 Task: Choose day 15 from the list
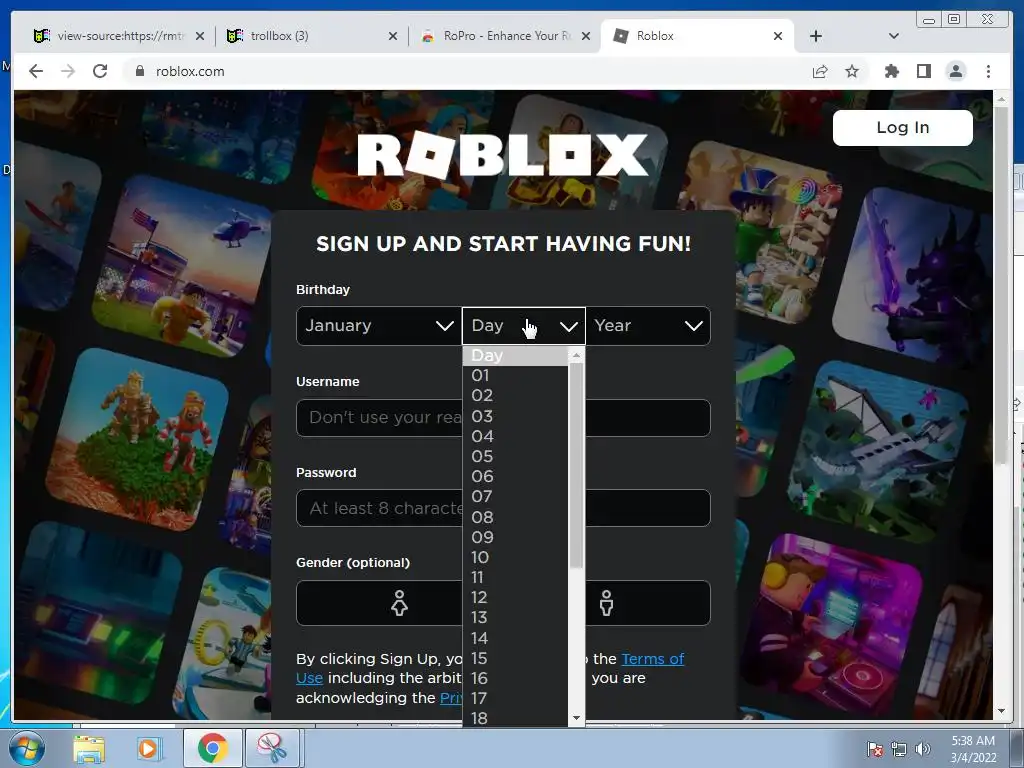pyautogui.click(x=515, y=658)
